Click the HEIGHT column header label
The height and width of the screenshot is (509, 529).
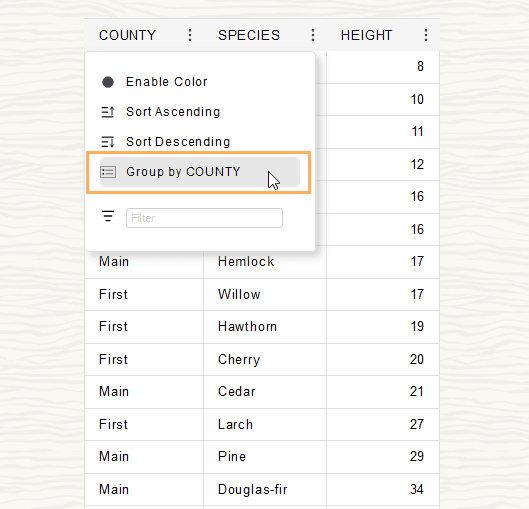[366, 35]
